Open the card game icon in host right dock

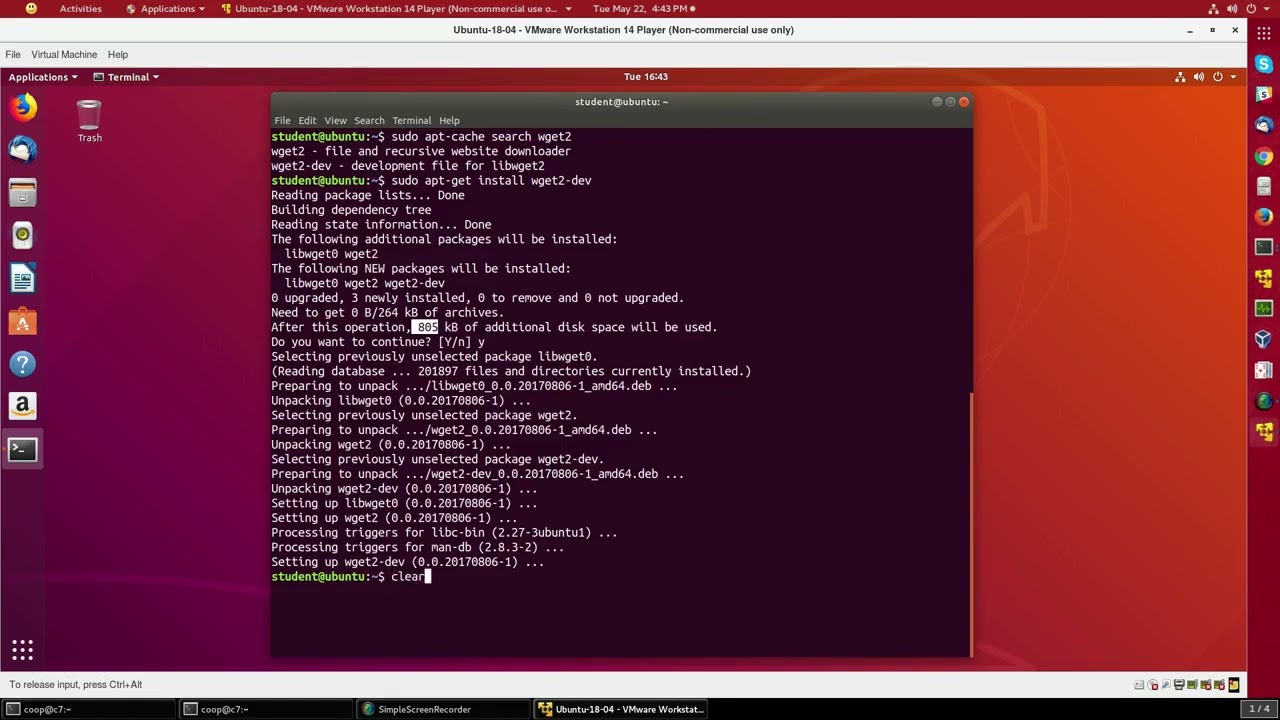1264,370
